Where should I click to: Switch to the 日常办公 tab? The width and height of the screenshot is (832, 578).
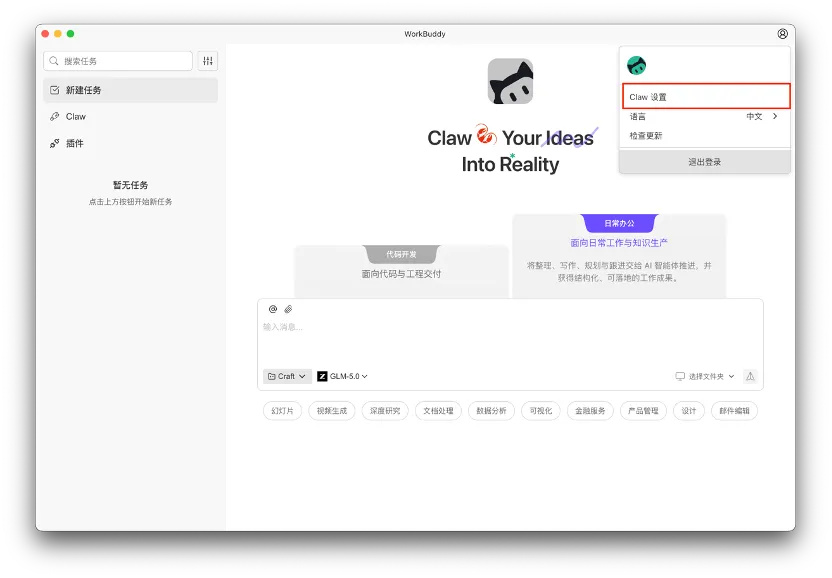tap(619, 223)
